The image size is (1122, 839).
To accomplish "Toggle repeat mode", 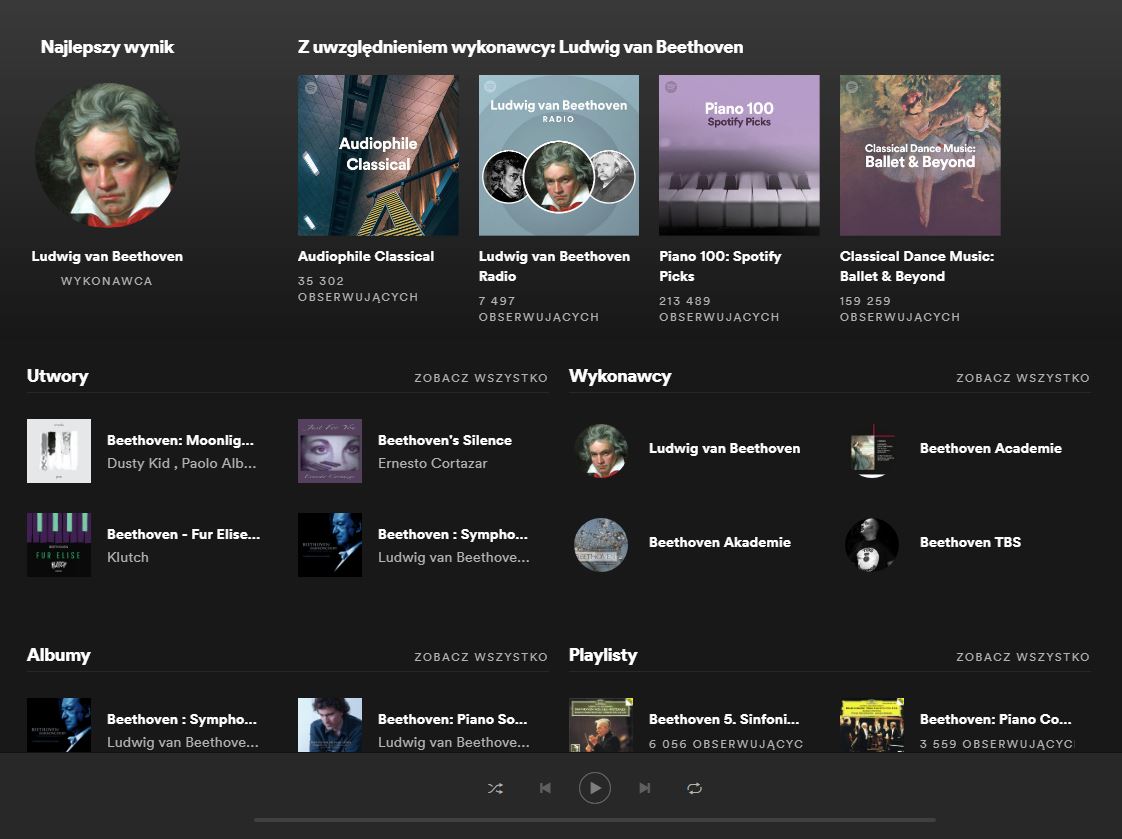I will click(x=694, y=788).
